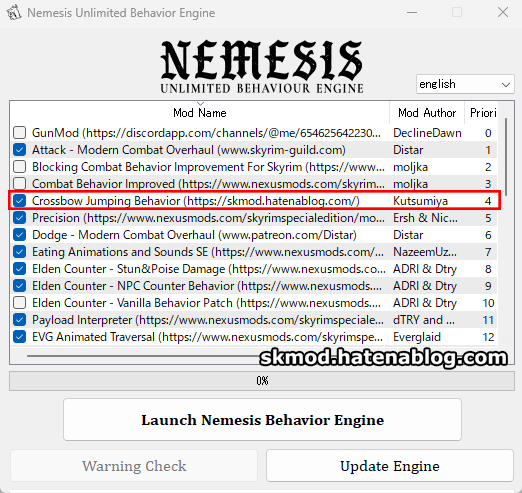Close the Nemesis window
The width and height of the screenshot is (522, 493).
[x=503, y=13]
